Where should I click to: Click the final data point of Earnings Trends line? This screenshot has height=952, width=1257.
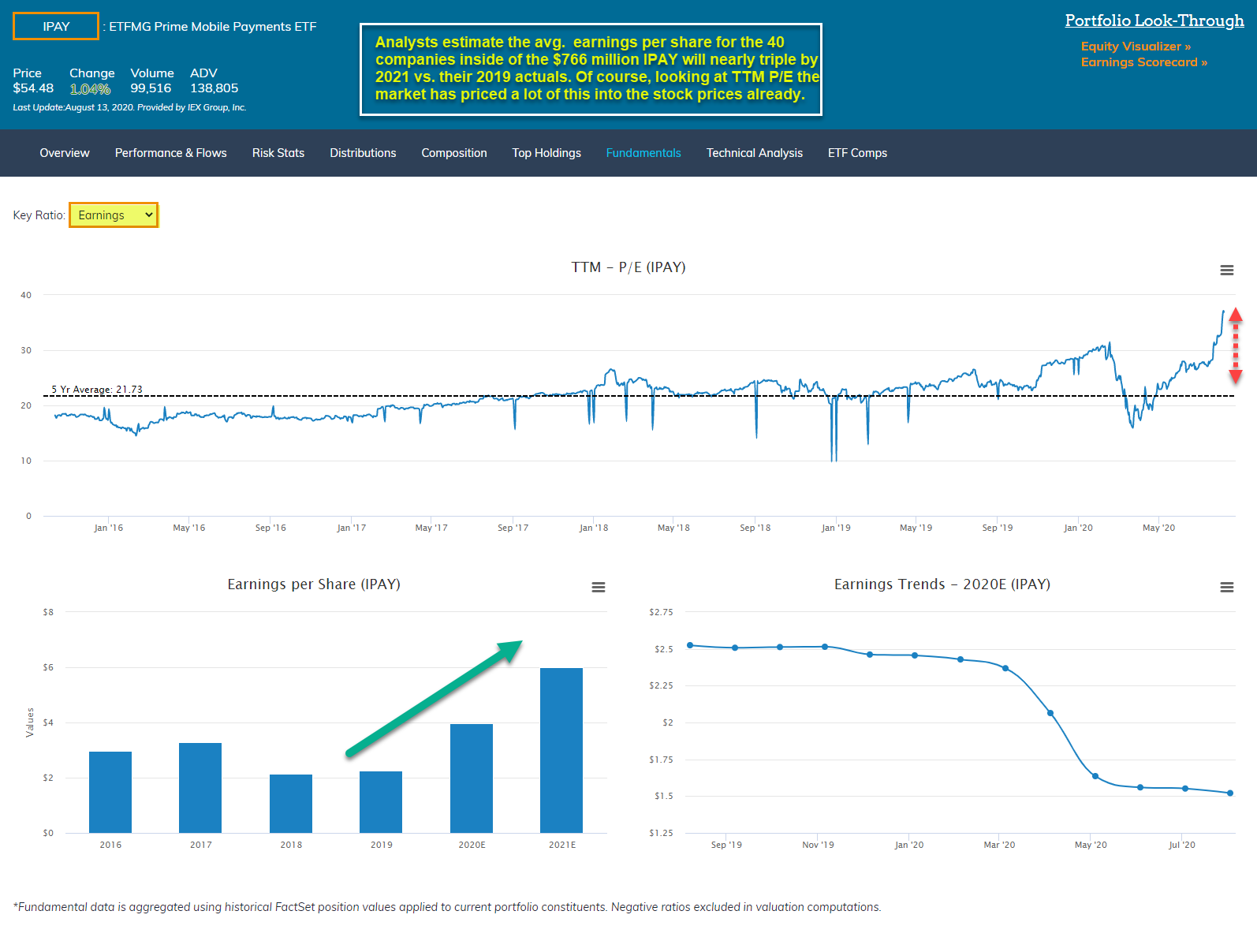click(x=1230, y=793)
